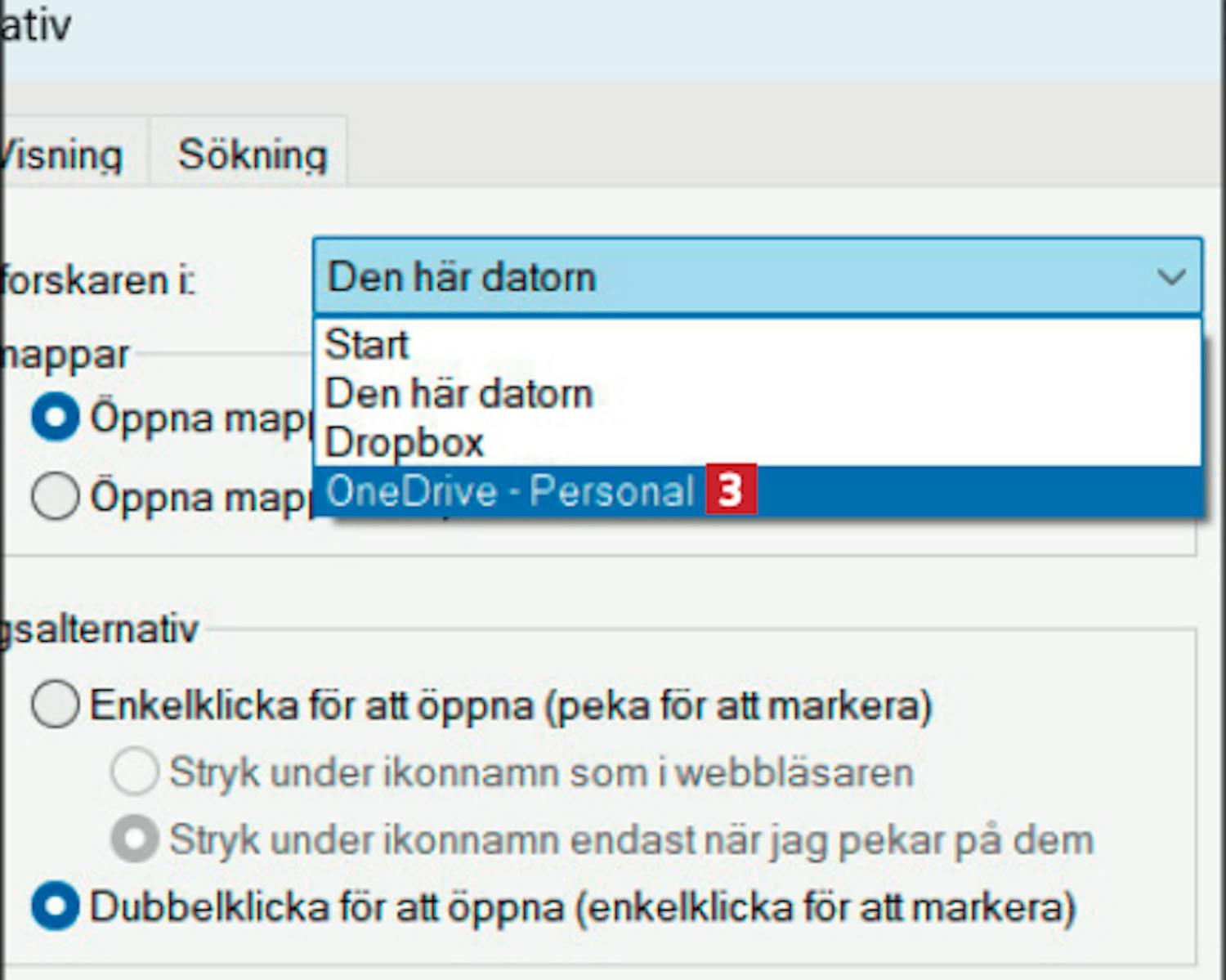This screenshot has width=1226, height=980.
Task: Pick the Dropbox option in the list
Action: point(405,443)
